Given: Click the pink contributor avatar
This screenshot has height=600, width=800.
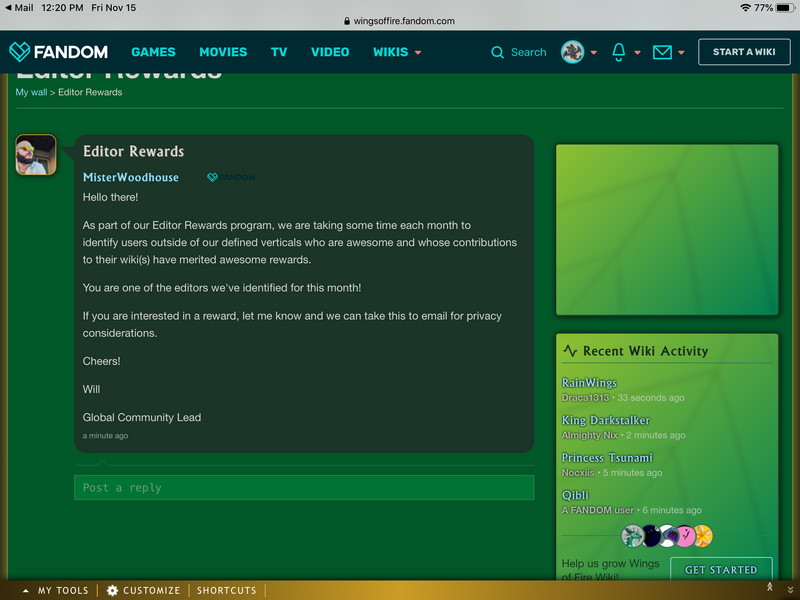Looking at the screenshot, I should click(685, 536).
